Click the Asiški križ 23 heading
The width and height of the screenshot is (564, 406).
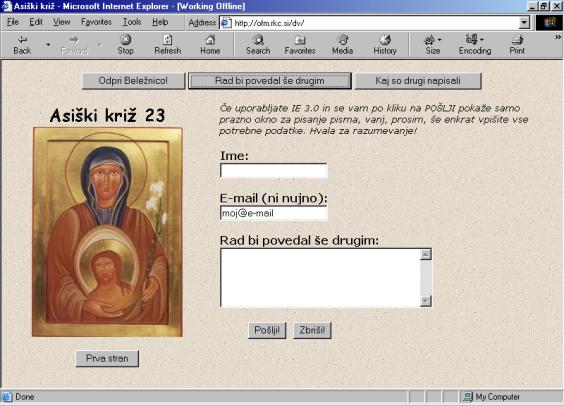point(107,115)
